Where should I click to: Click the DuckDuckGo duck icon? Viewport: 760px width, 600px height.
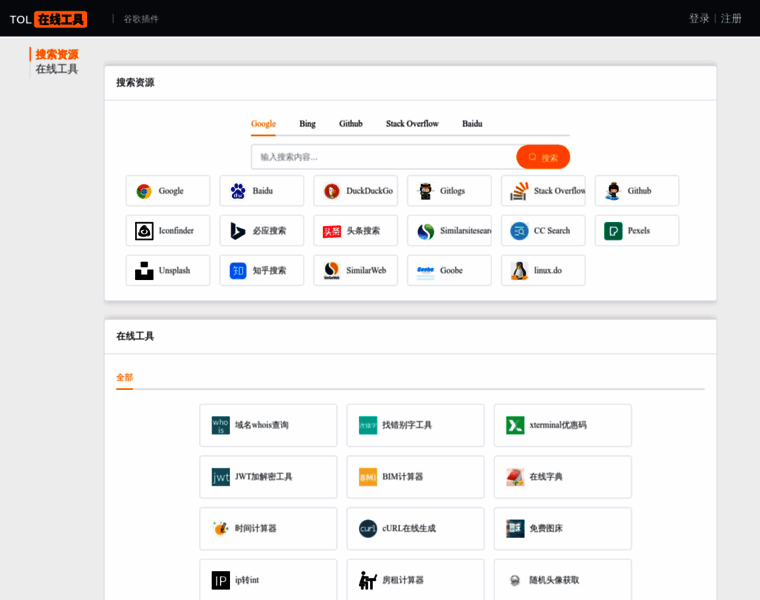coord(332,191)
